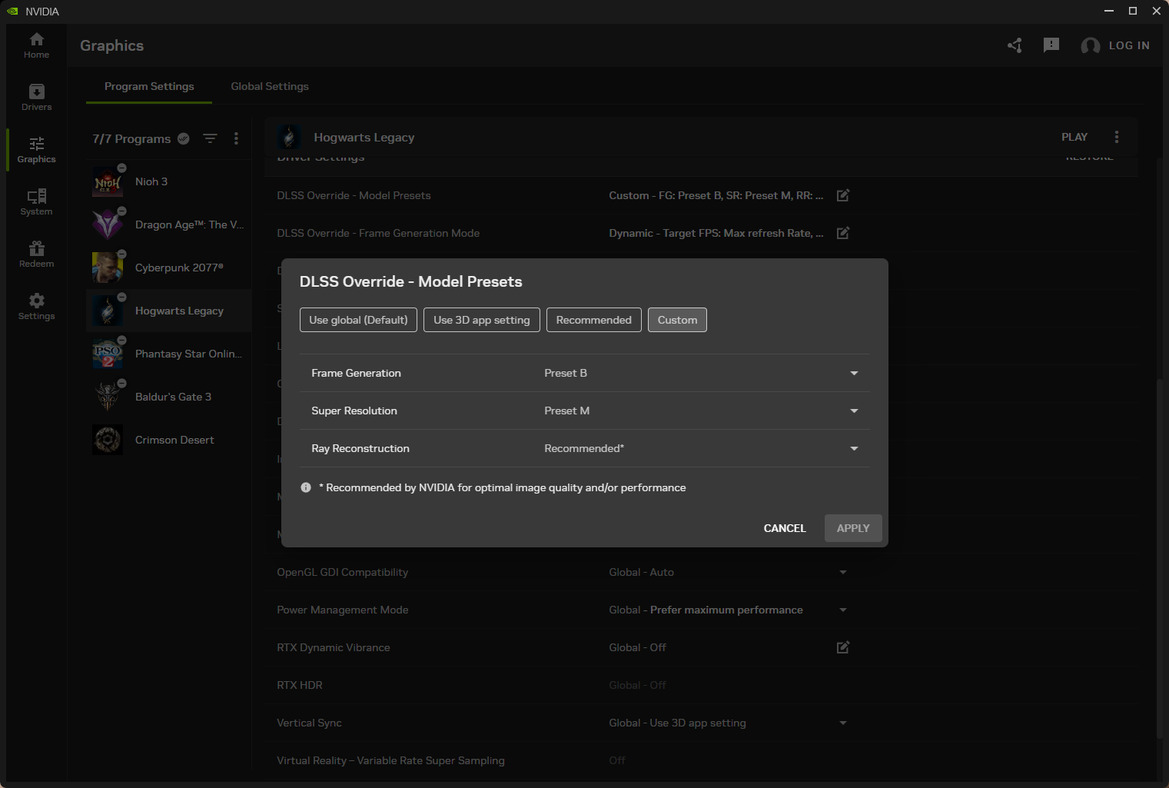The height and width of the screenshot is (788, 1169).
Task: Click the filter icon beside 7/7 Programs
Action: pos(210,139)
